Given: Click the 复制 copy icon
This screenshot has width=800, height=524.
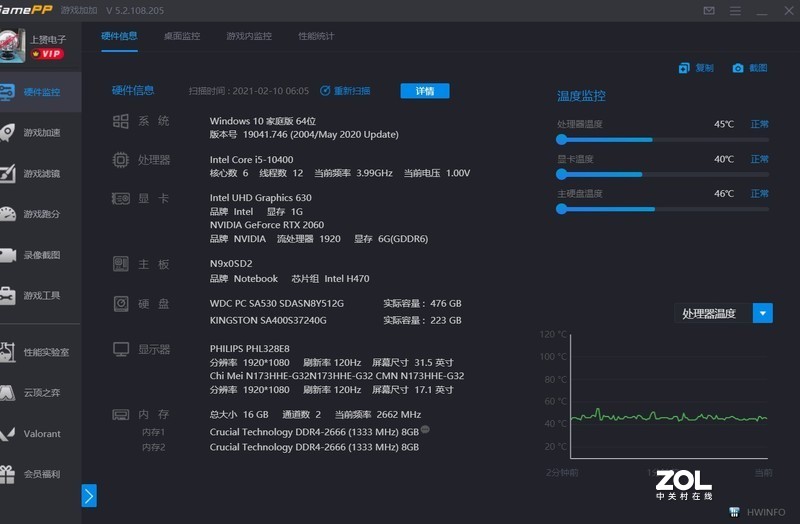Looking at the screenshot, I should point(684,68).
